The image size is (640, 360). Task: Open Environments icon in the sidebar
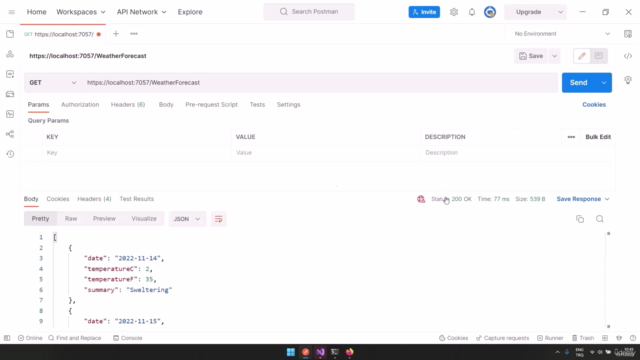(x=10, y=74)
